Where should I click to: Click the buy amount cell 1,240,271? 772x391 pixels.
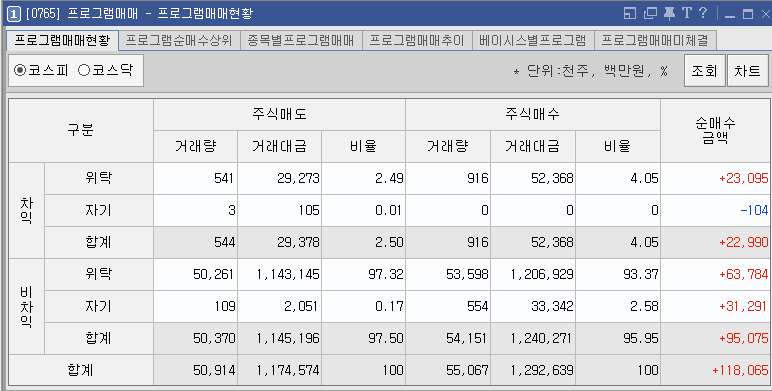tap(533, 338)
